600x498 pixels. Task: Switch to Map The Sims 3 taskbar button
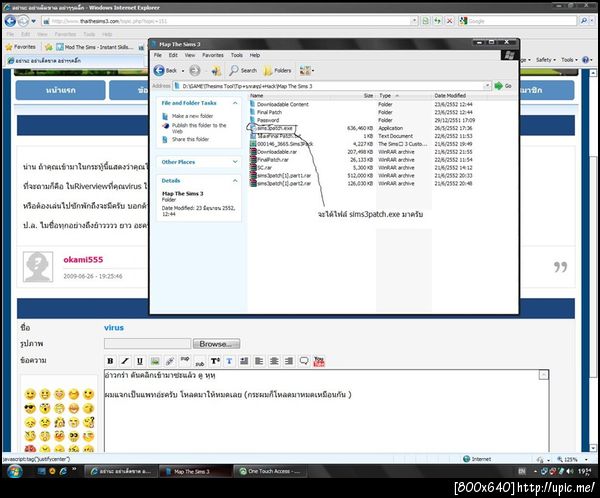click(x=195, y=471)
